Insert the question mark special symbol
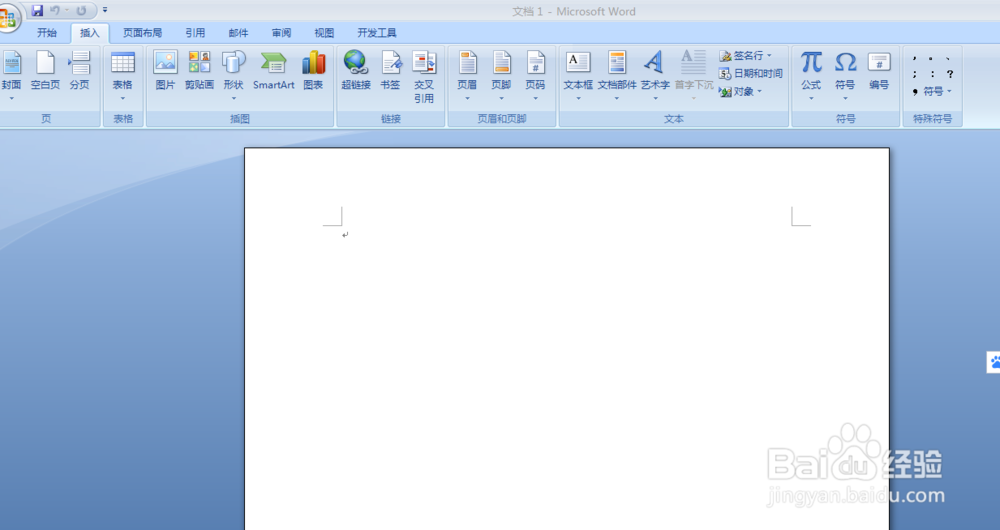1000x530 pixels. pos(950,74)
